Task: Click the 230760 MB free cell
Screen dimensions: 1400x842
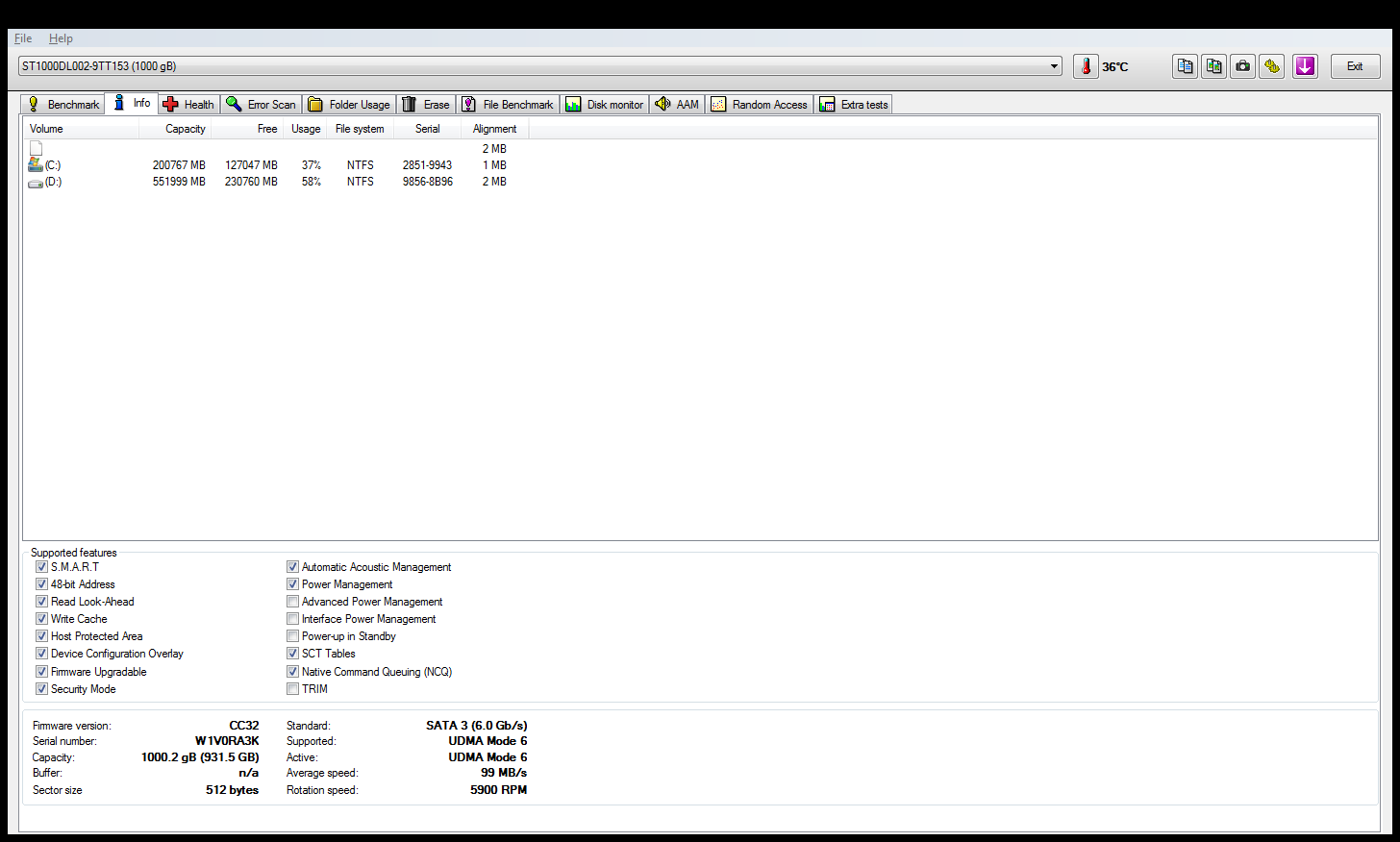Action: 251,182
